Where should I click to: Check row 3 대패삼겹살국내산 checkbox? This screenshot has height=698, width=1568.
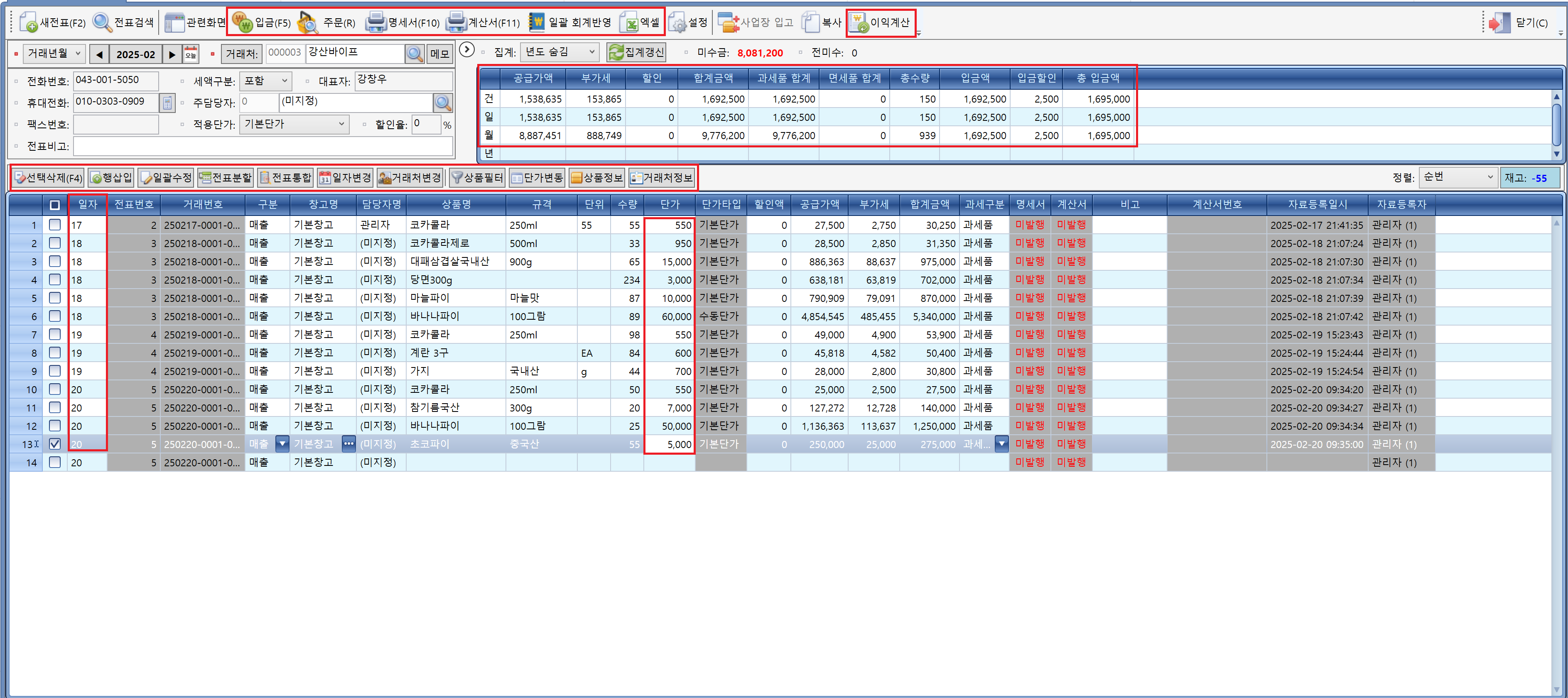click(x=55, y=261)
